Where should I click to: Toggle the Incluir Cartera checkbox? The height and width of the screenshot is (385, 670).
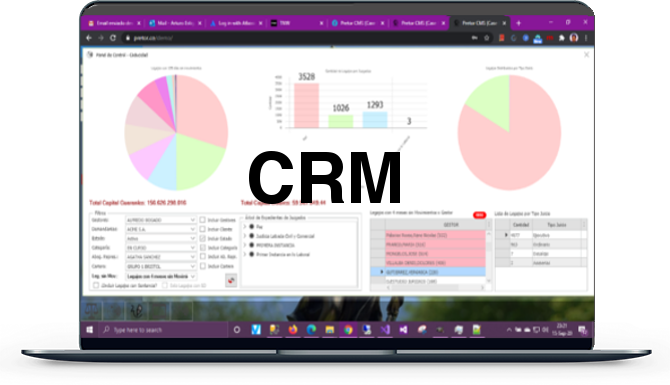click(203, 266)
